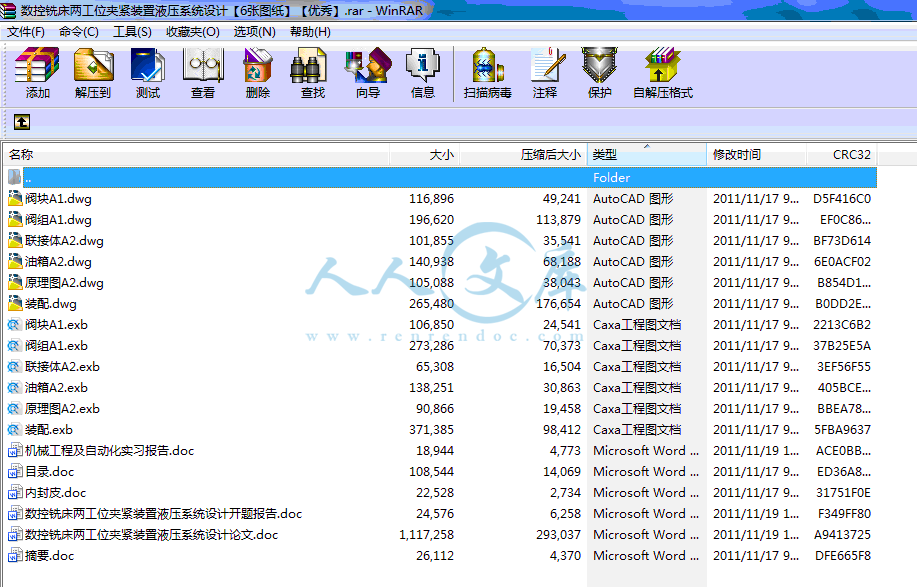The image size is (917, 587).
Task: Select file 油箱A2.exb
Action: click(56, 388)
